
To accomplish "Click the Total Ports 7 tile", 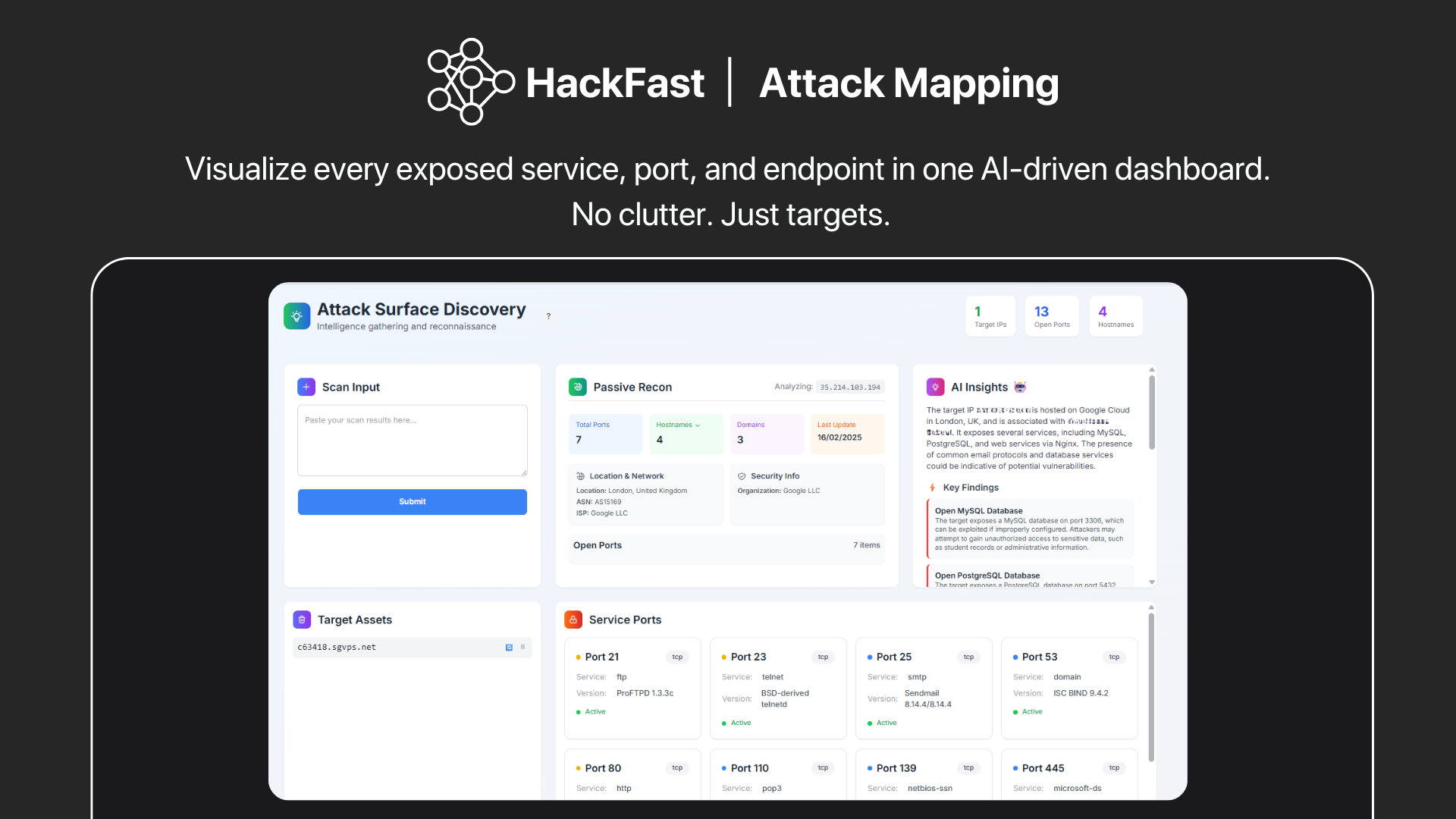I will 605,434.
